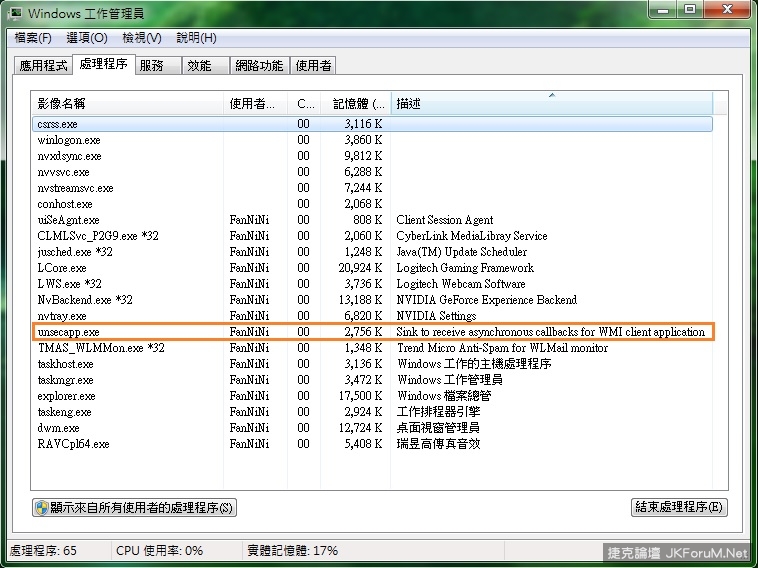Screen dimensions: 758x568
Task: Maximize the Task Manager window
Action: tap(690, 10)
